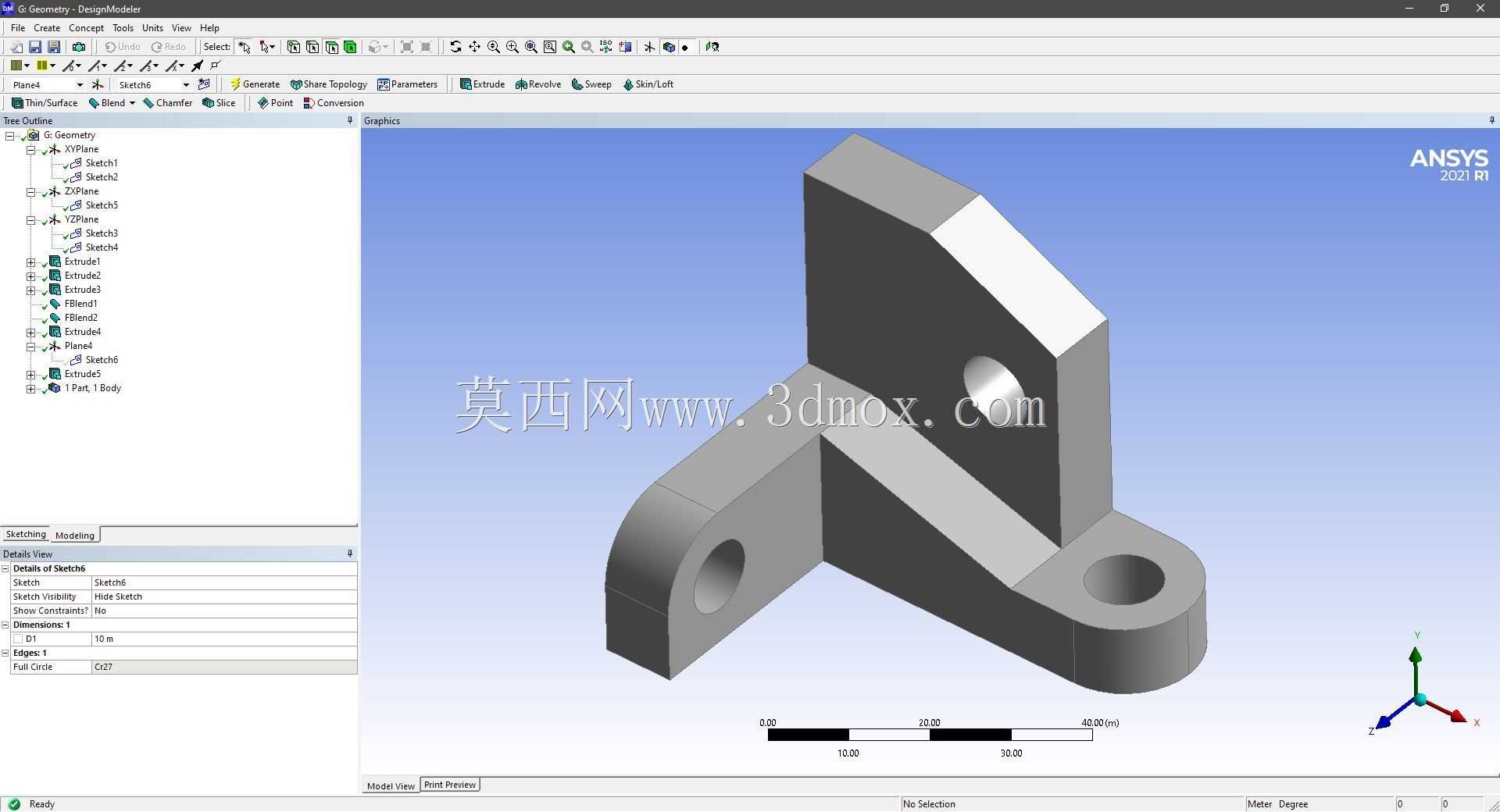Open the Blend dropdown arrow
Screen dimensions: 1500x812
tap(132, 103)
